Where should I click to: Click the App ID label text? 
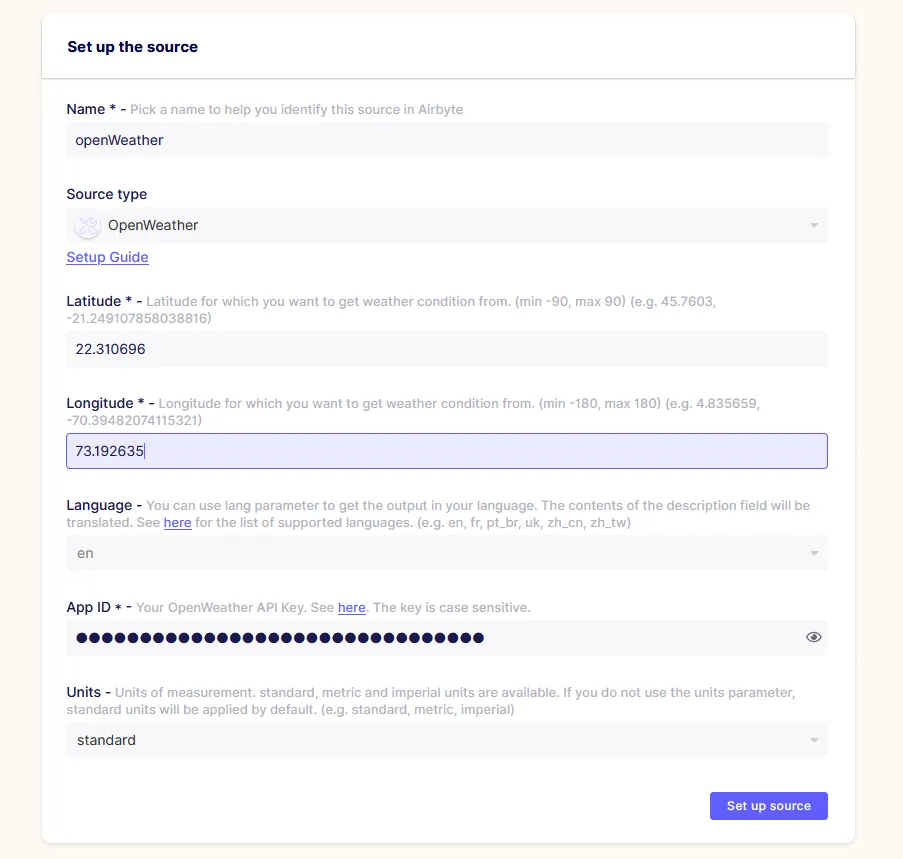click(x=88, y=608)
